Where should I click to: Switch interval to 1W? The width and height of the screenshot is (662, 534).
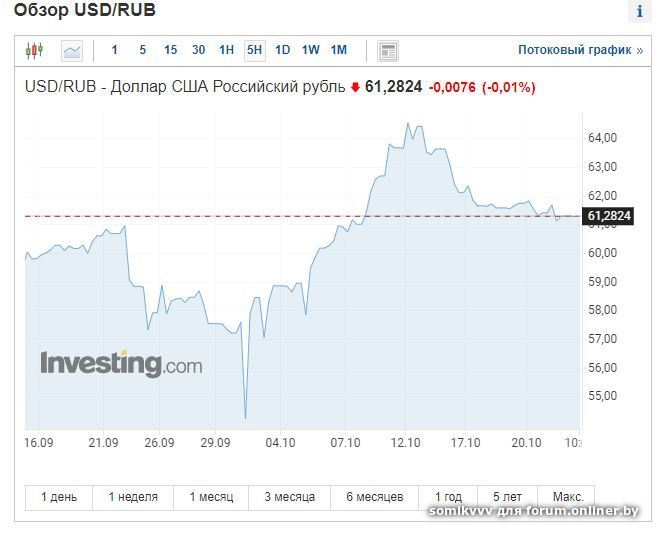(x=311, y=50)
